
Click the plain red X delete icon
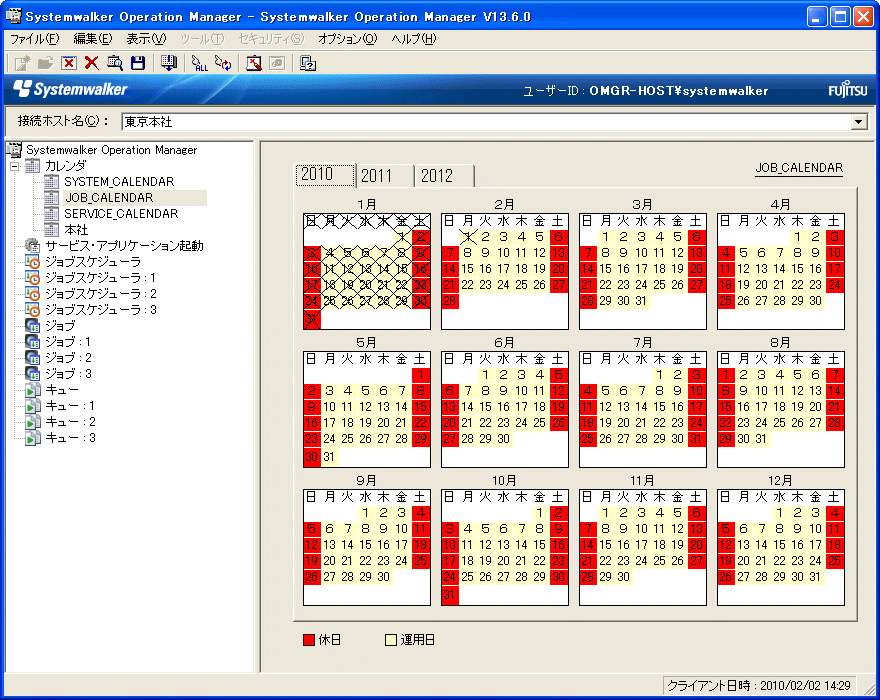coord(91,63)
